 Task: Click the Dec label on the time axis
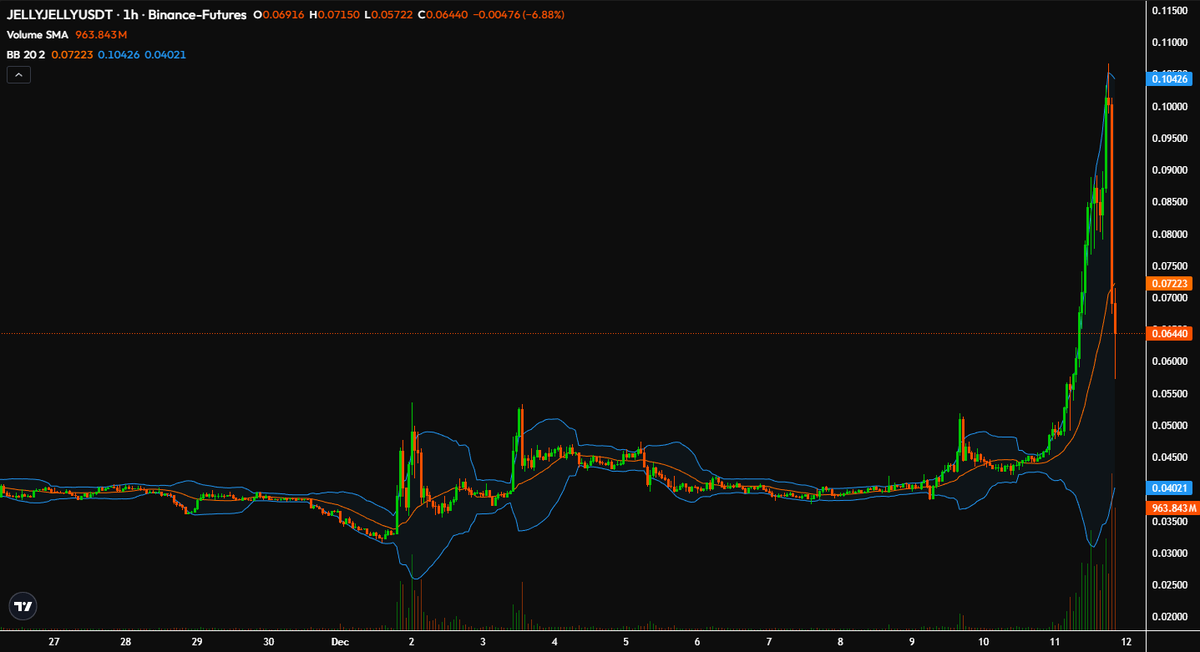coord(340,640)
